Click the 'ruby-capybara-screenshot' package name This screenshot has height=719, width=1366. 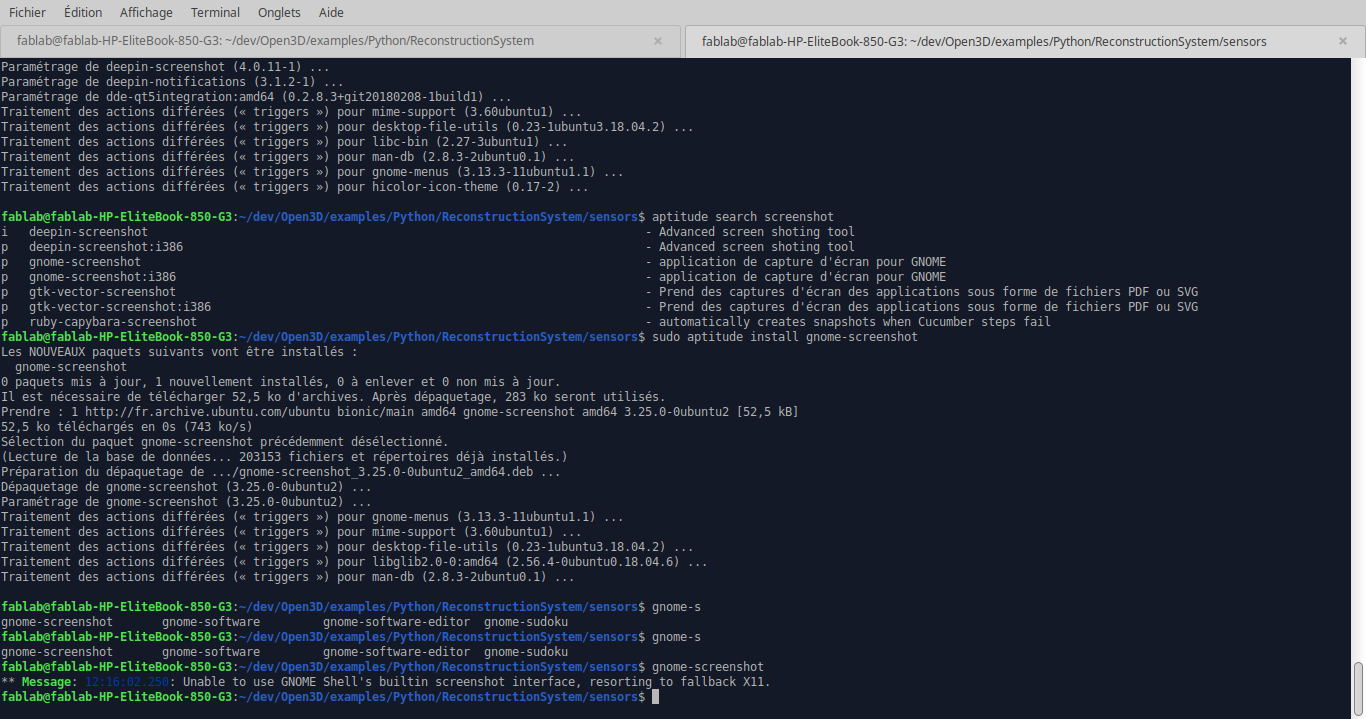pyautogui.click(x=112, y=322)
